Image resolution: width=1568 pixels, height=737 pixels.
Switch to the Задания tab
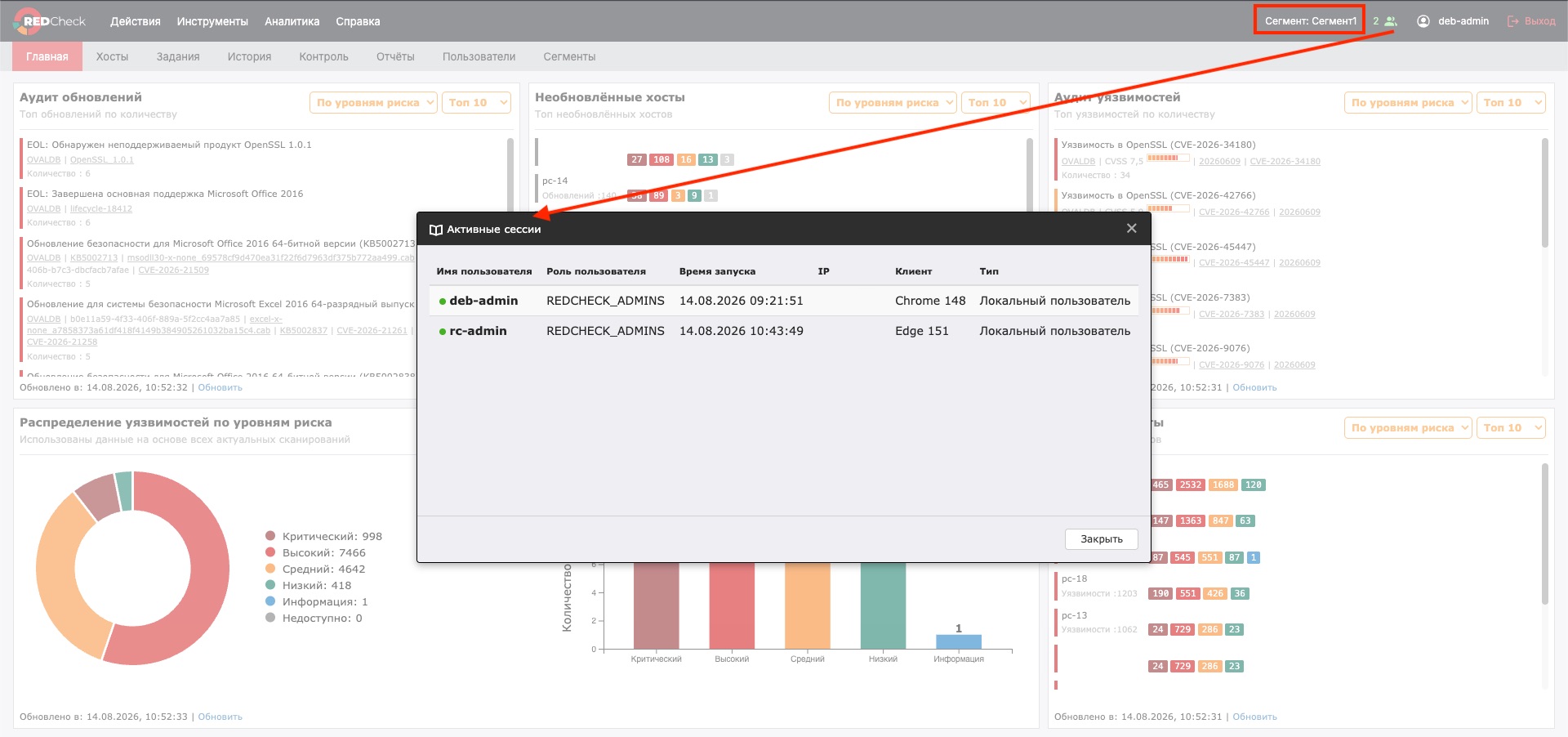tap(178, 56)
